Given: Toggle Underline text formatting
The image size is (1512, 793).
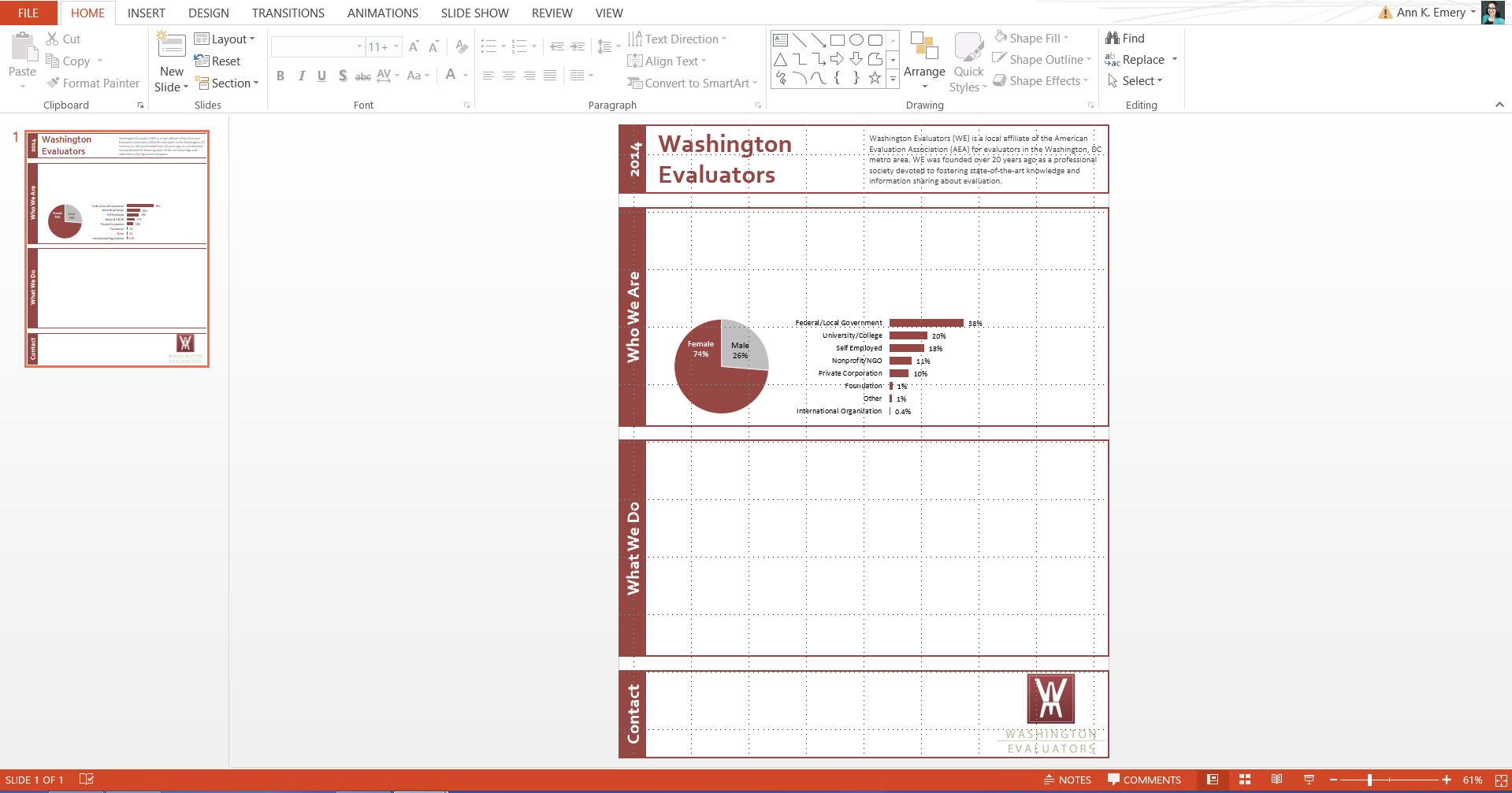Looking at the screenshot, I should (x=321, y=76).
